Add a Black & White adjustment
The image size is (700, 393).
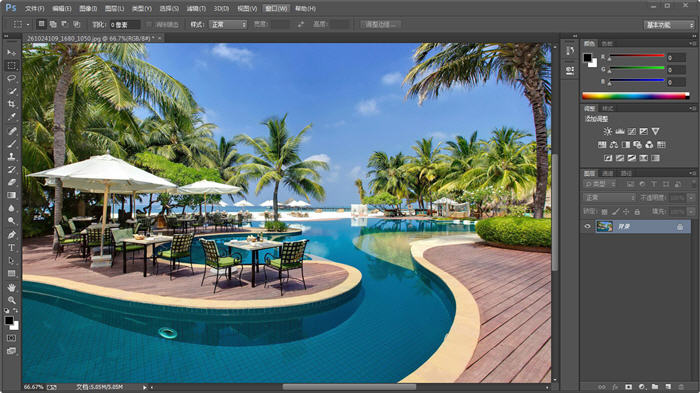click(626, 145)
